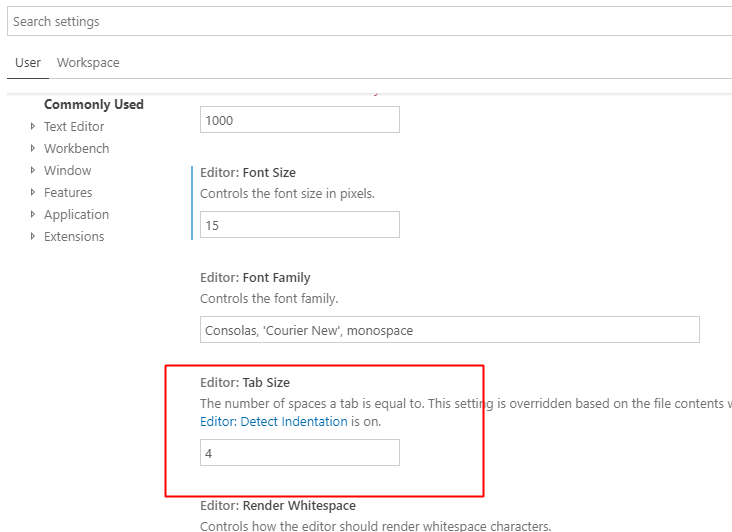Switch to the Workspace tab
This screenshot has height=532, width=732.
88,63
